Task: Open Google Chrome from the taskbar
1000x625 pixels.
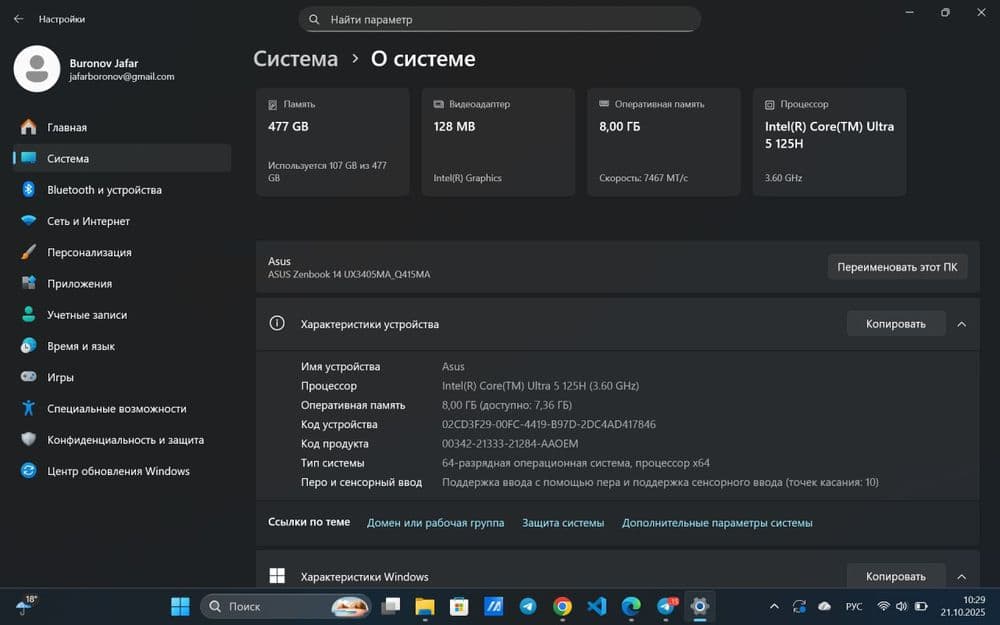Action: tap(562, 606)
